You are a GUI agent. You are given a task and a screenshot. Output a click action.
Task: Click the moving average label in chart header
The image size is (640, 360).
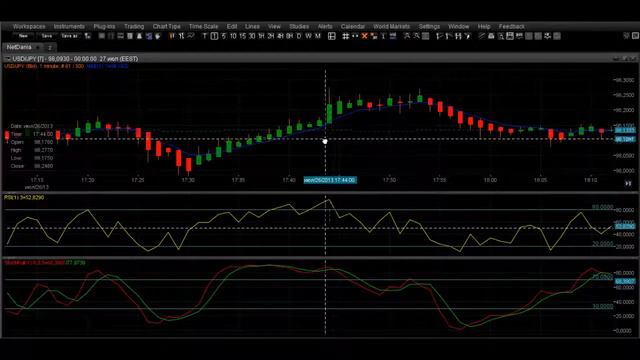point(107,66)
